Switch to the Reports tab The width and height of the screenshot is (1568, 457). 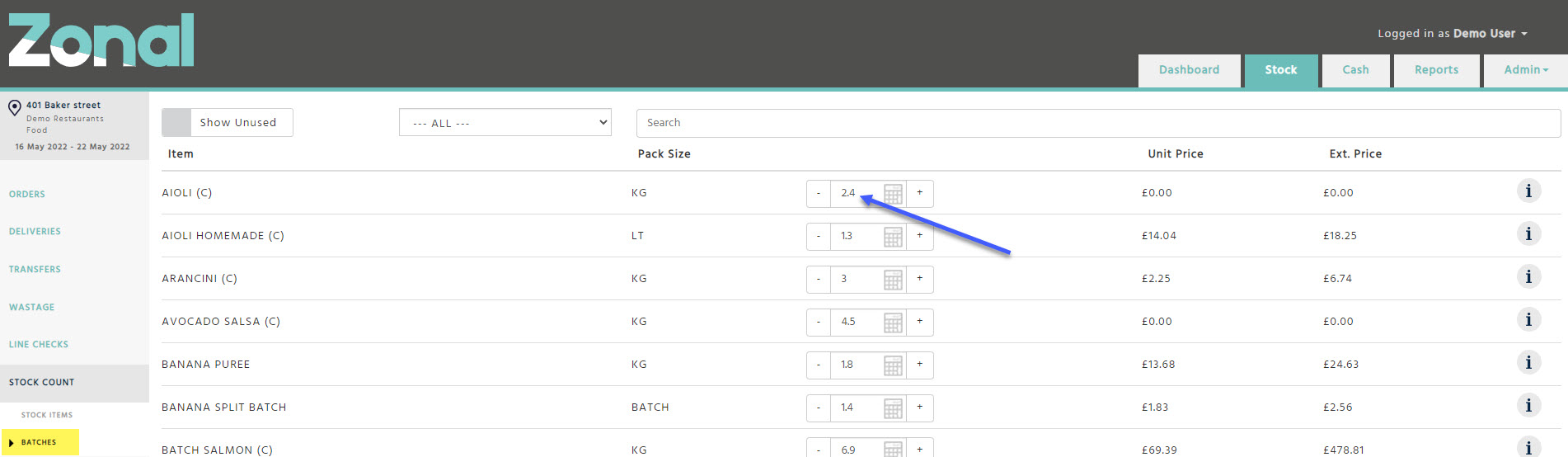coord(1436,70)
